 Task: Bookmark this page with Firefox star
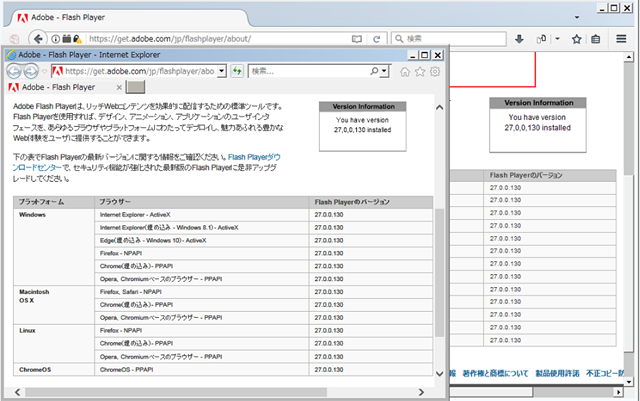tap(576, 39)
